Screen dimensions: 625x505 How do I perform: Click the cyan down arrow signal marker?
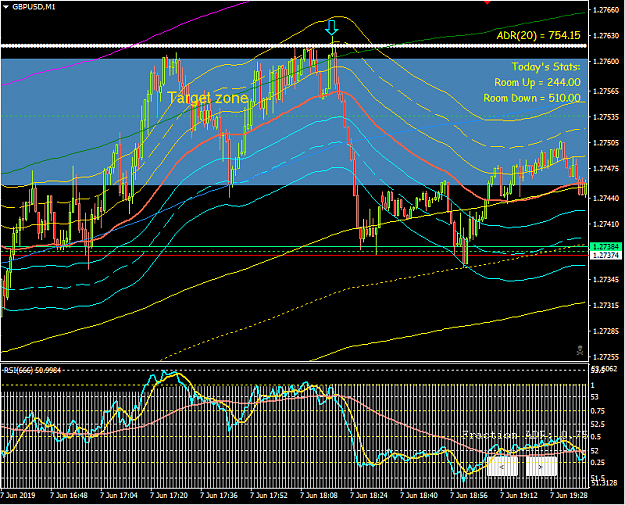pos(332,28)
